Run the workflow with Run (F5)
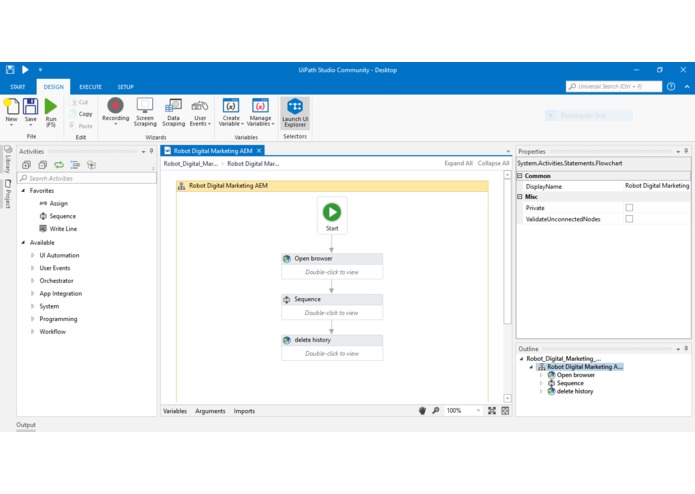 click(51, 113)
